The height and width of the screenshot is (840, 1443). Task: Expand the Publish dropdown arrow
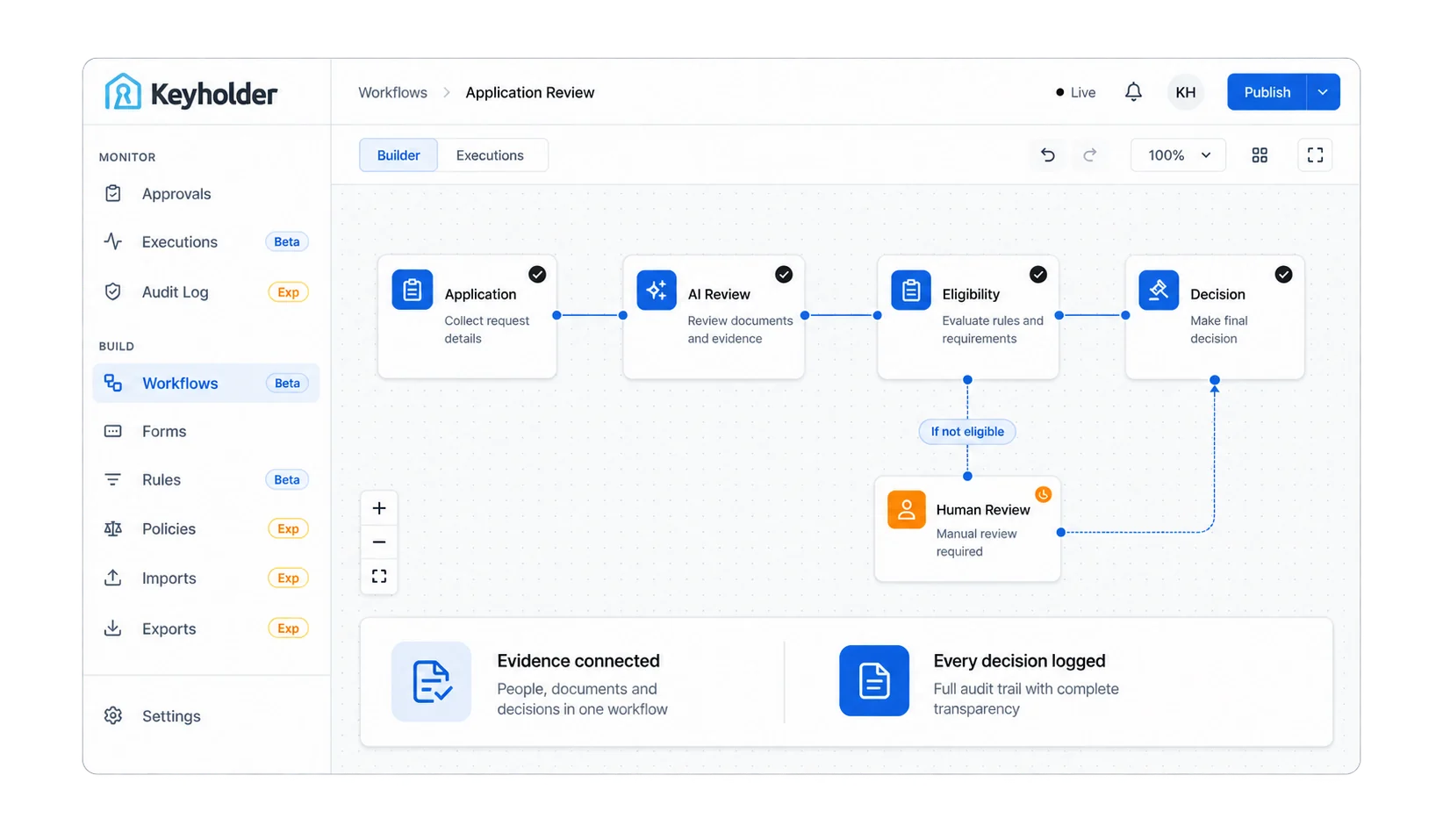1323,92
